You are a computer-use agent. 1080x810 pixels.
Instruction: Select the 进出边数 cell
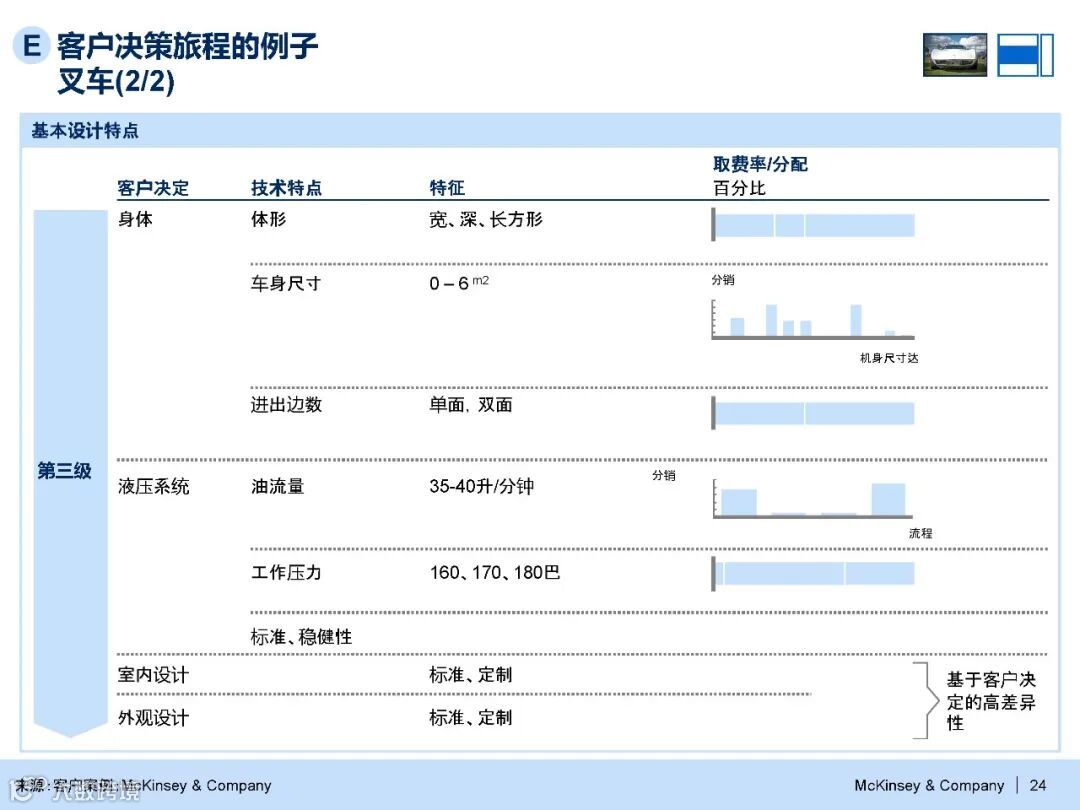[x=287, y=404]
